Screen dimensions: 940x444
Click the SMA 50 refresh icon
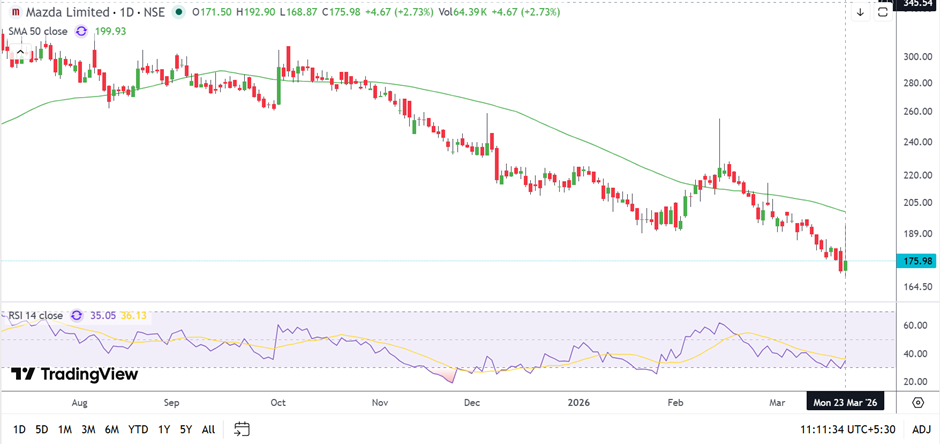tap(81, 31)
